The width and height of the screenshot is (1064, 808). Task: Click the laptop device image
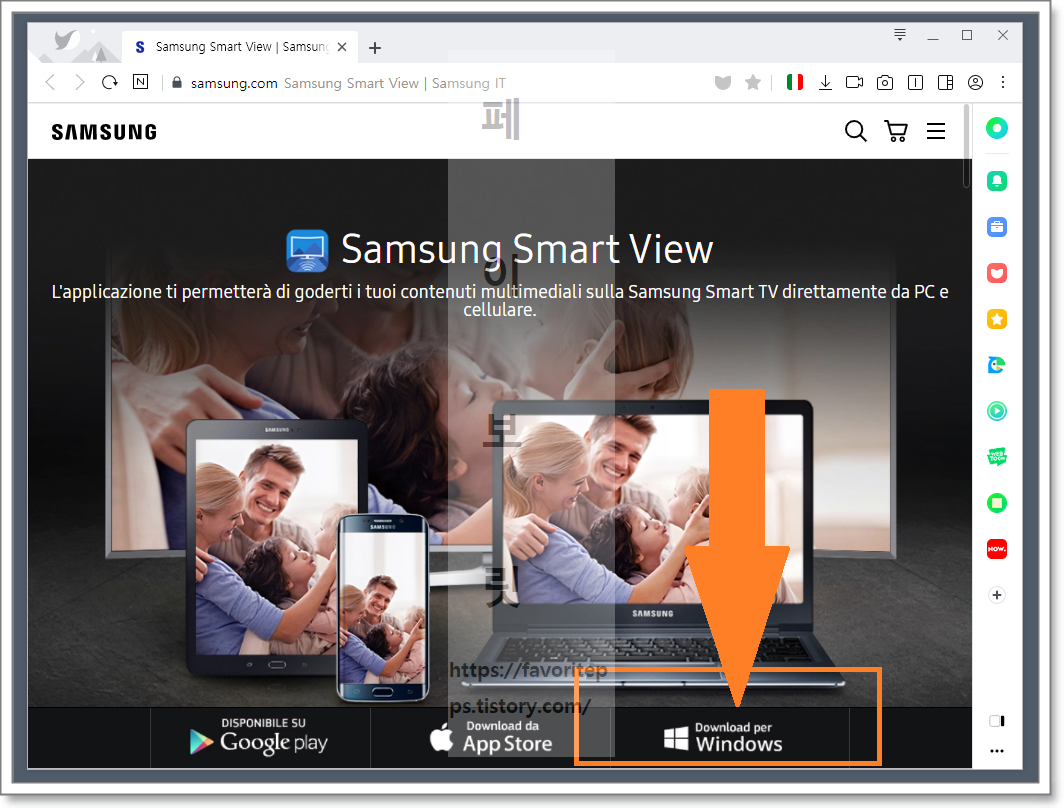(x=651, y=545)
